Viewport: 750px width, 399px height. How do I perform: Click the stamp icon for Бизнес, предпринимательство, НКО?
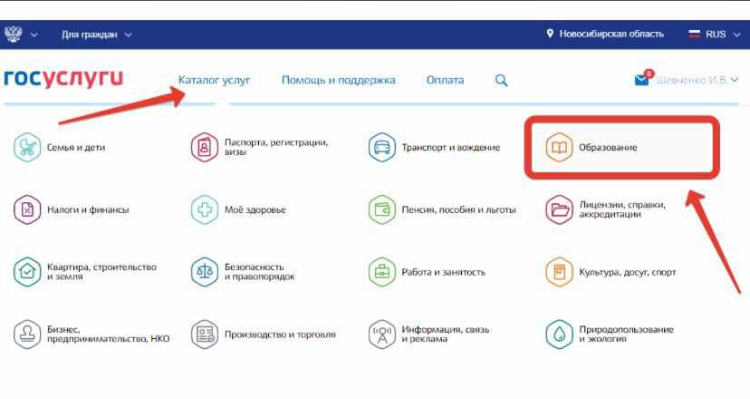pyautogui.click(x=27, y=334)
